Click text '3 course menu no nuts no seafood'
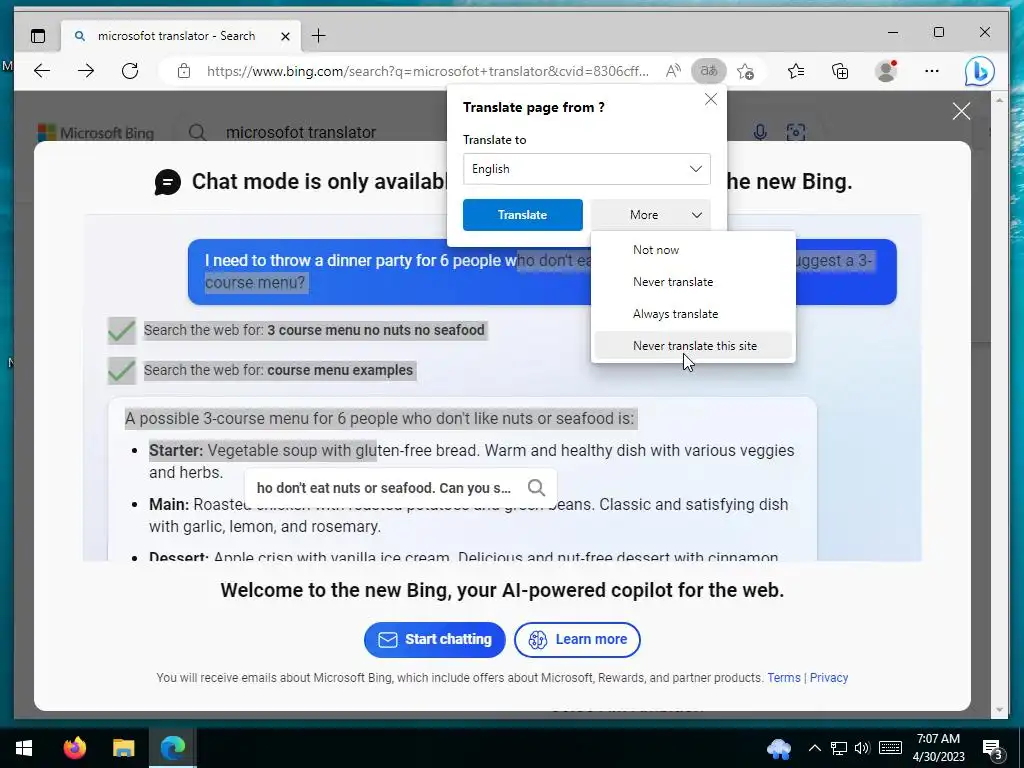The width and height of the screenshot is (1024, 768). tap(376, 330)
